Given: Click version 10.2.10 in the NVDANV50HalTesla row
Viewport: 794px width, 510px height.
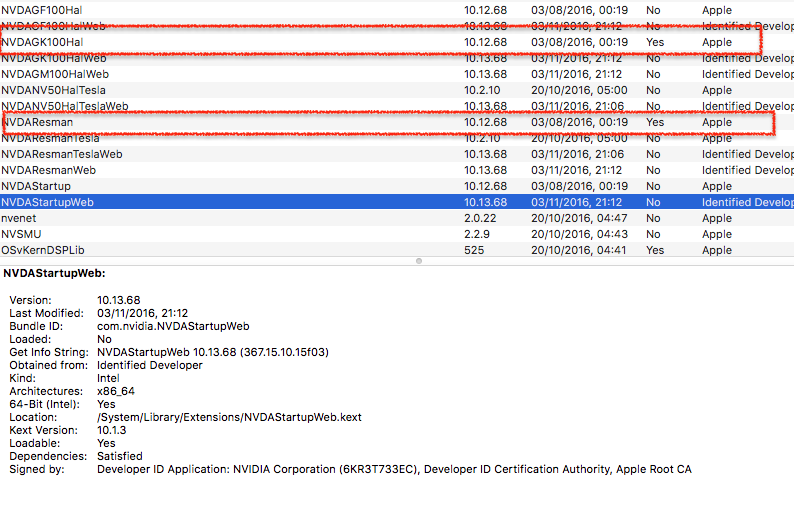Looking at the screenshot, I should (482, 90).
